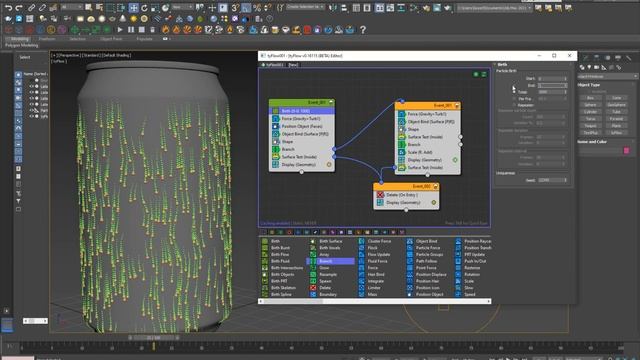640x360 pixels.
Task: Click the Start frame field in Birth
Action: (x=552, y=78)
